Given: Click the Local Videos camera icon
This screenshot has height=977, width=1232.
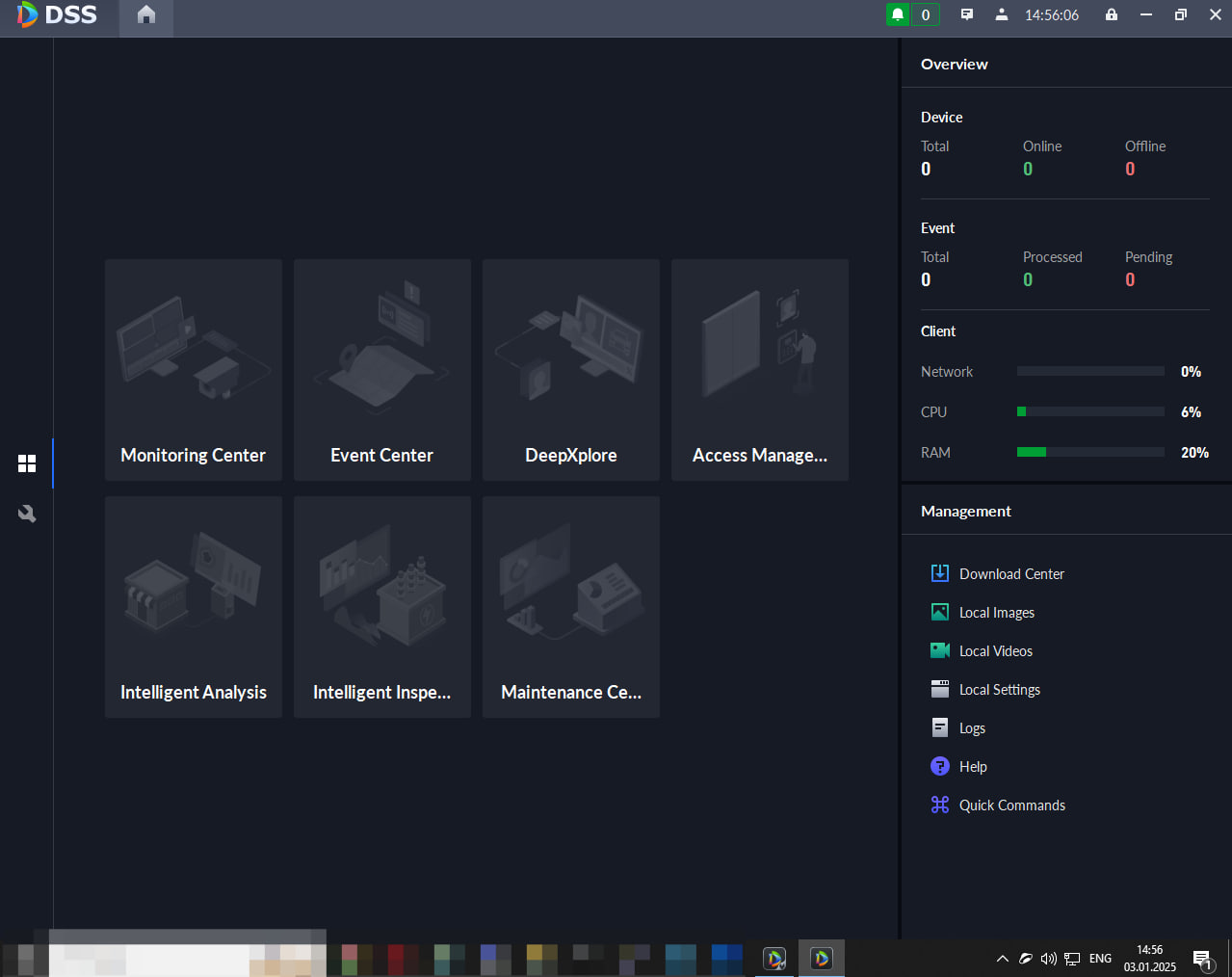Looking at the screenshot, I should pyautogui.click(x=940, y=650).
